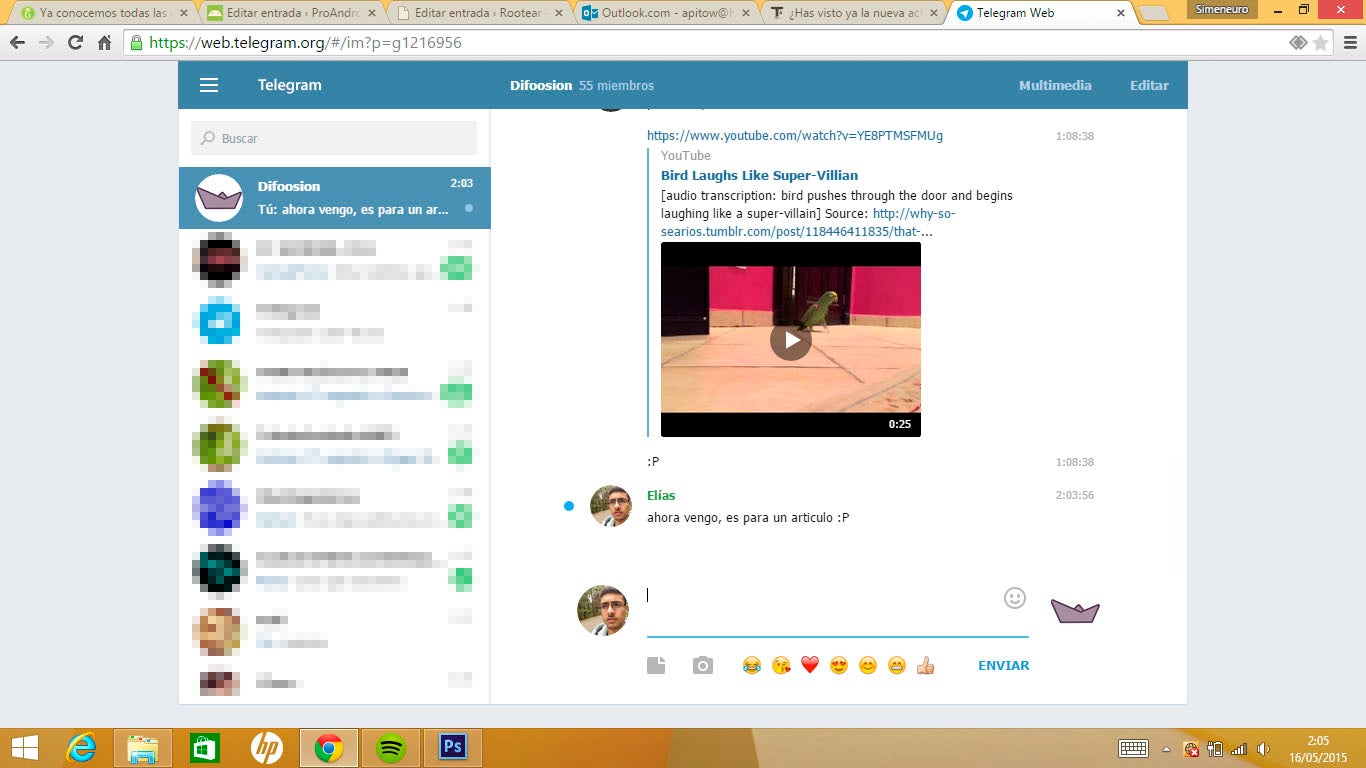Reload the Telegram Web page

tap(75, 43)
